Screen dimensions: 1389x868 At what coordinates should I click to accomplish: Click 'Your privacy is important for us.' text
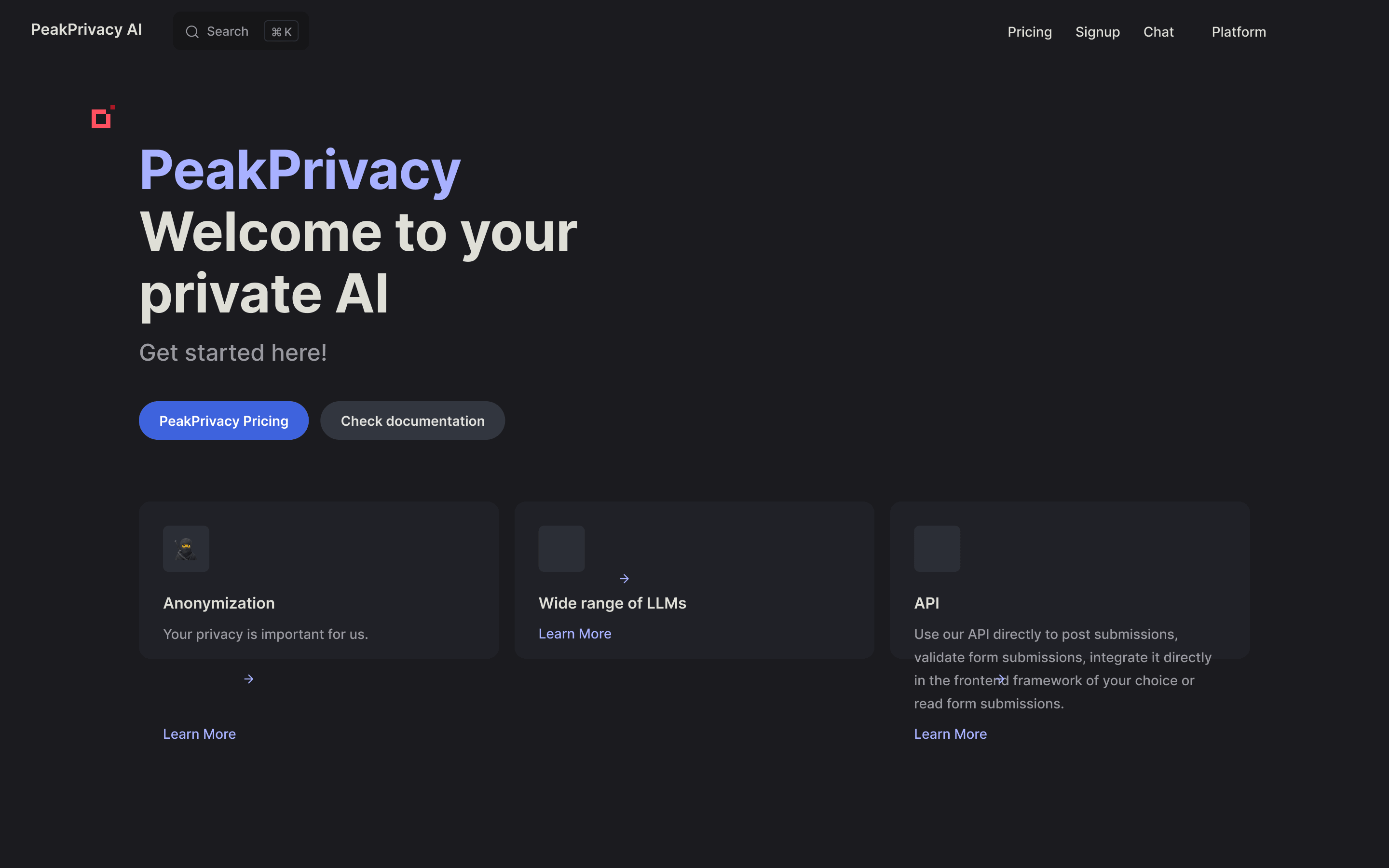tap(266, 634)
